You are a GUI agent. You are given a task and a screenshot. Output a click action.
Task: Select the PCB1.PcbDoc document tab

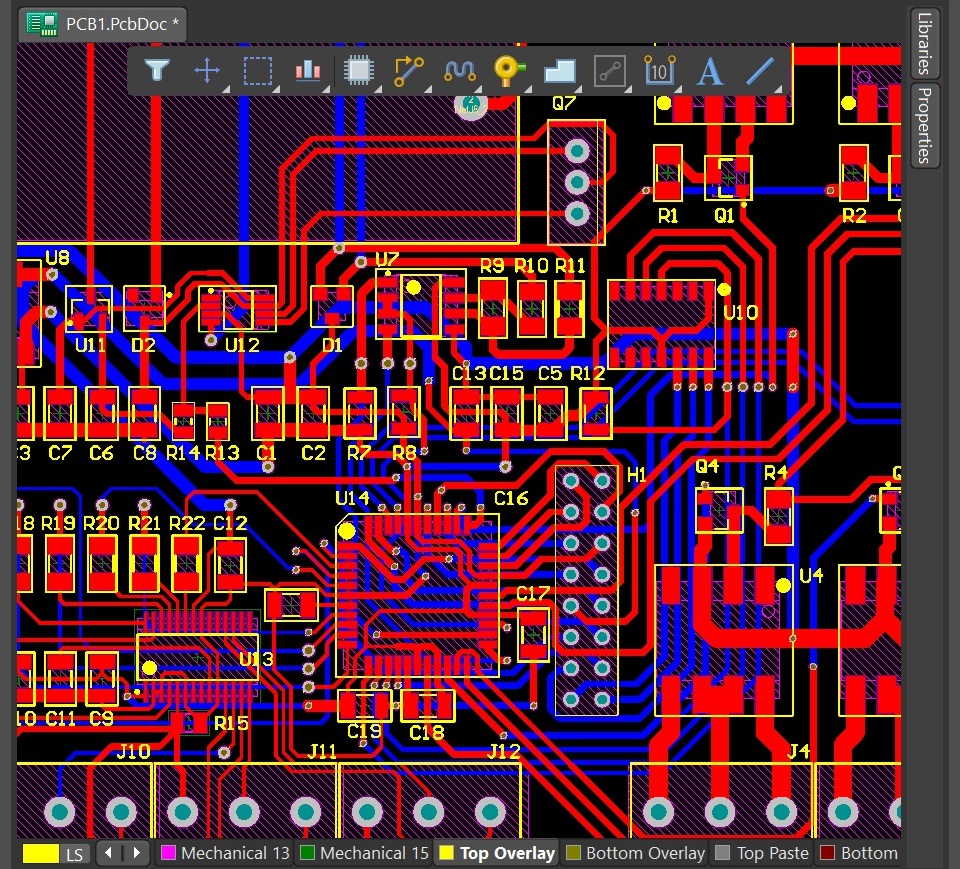tap(100, 24)
